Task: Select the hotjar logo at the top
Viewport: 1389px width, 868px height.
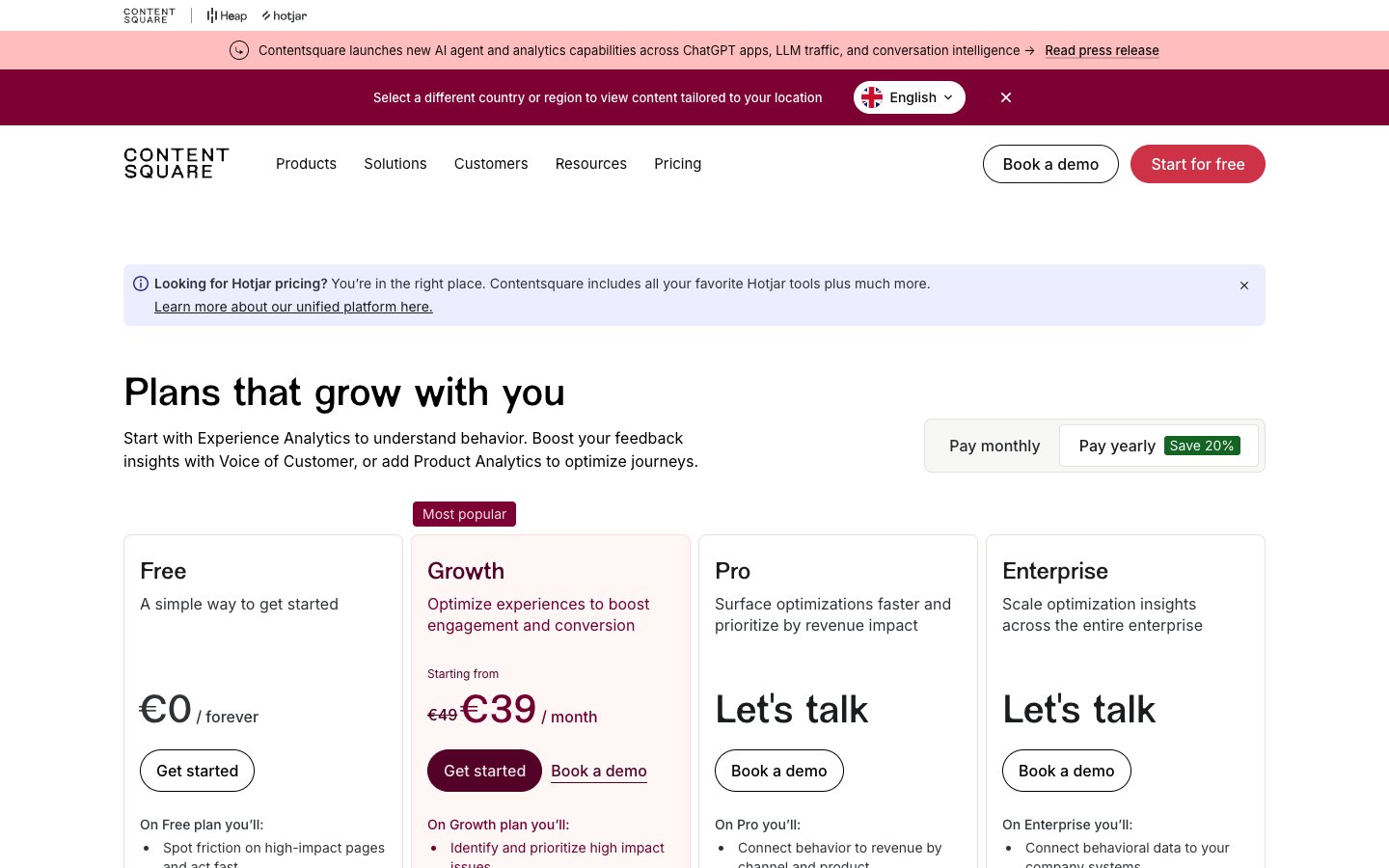Action: click(284, 15)
